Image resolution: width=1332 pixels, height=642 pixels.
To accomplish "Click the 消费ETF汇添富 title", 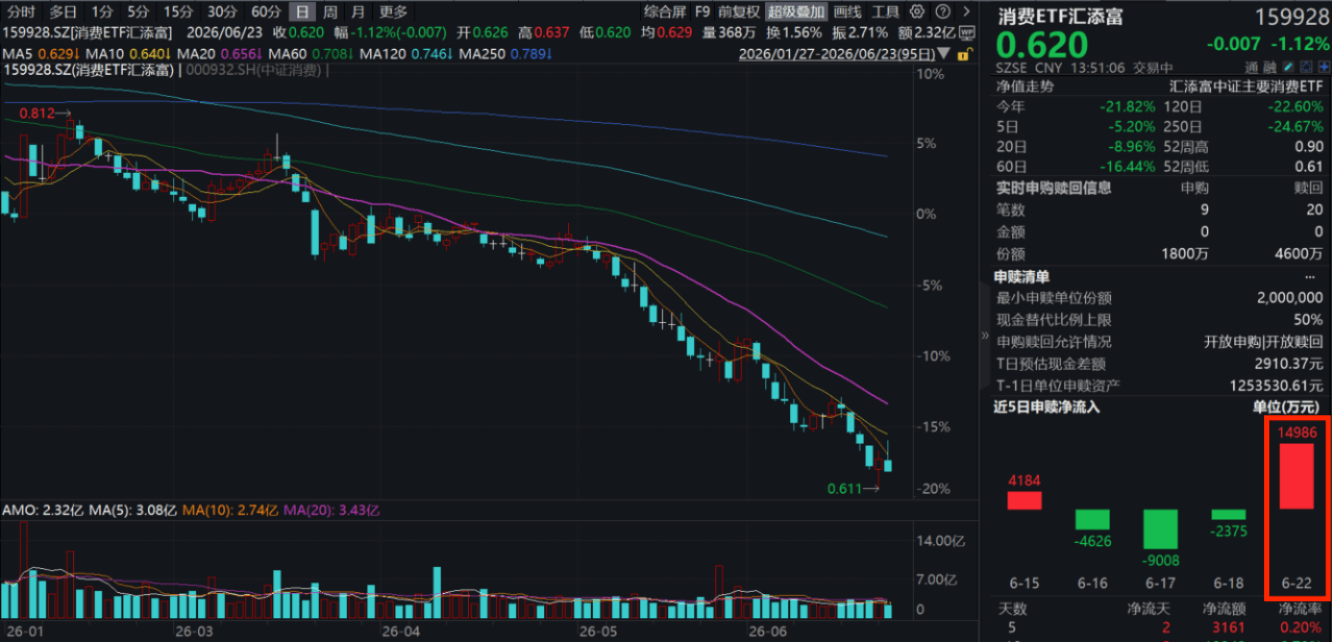I will (1060, 16).
